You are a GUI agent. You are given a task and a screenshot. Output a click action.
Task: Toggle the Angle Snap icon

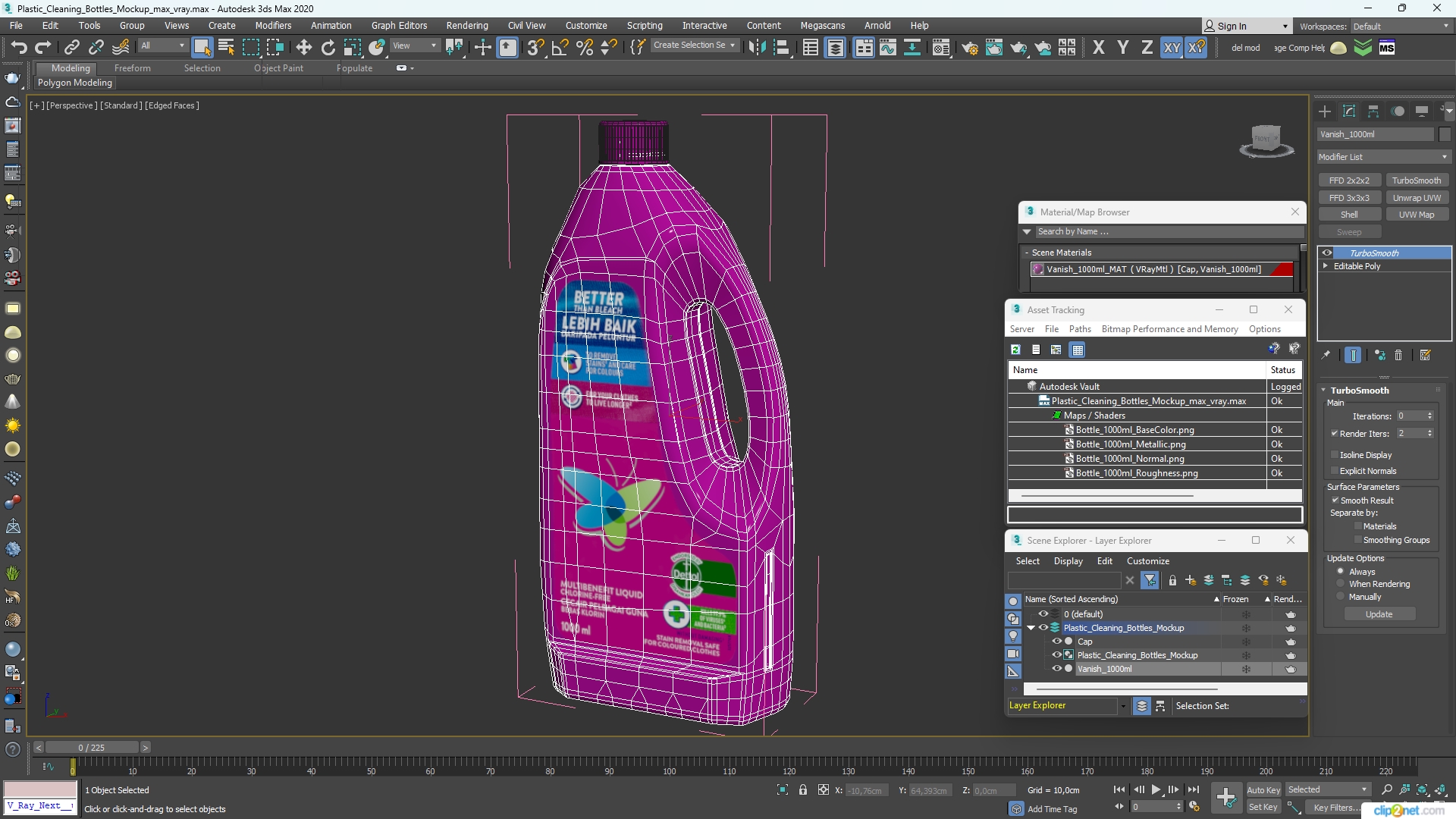pos(560,48)
